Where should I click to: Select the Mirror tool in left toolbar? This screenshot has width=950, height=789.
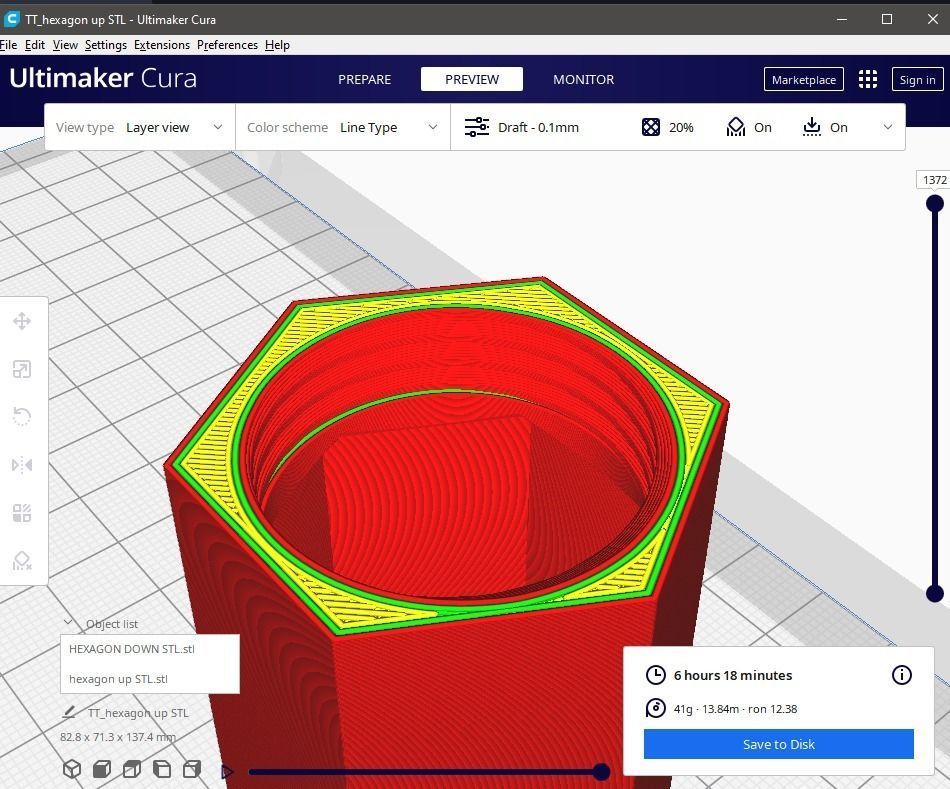point(22,465)
